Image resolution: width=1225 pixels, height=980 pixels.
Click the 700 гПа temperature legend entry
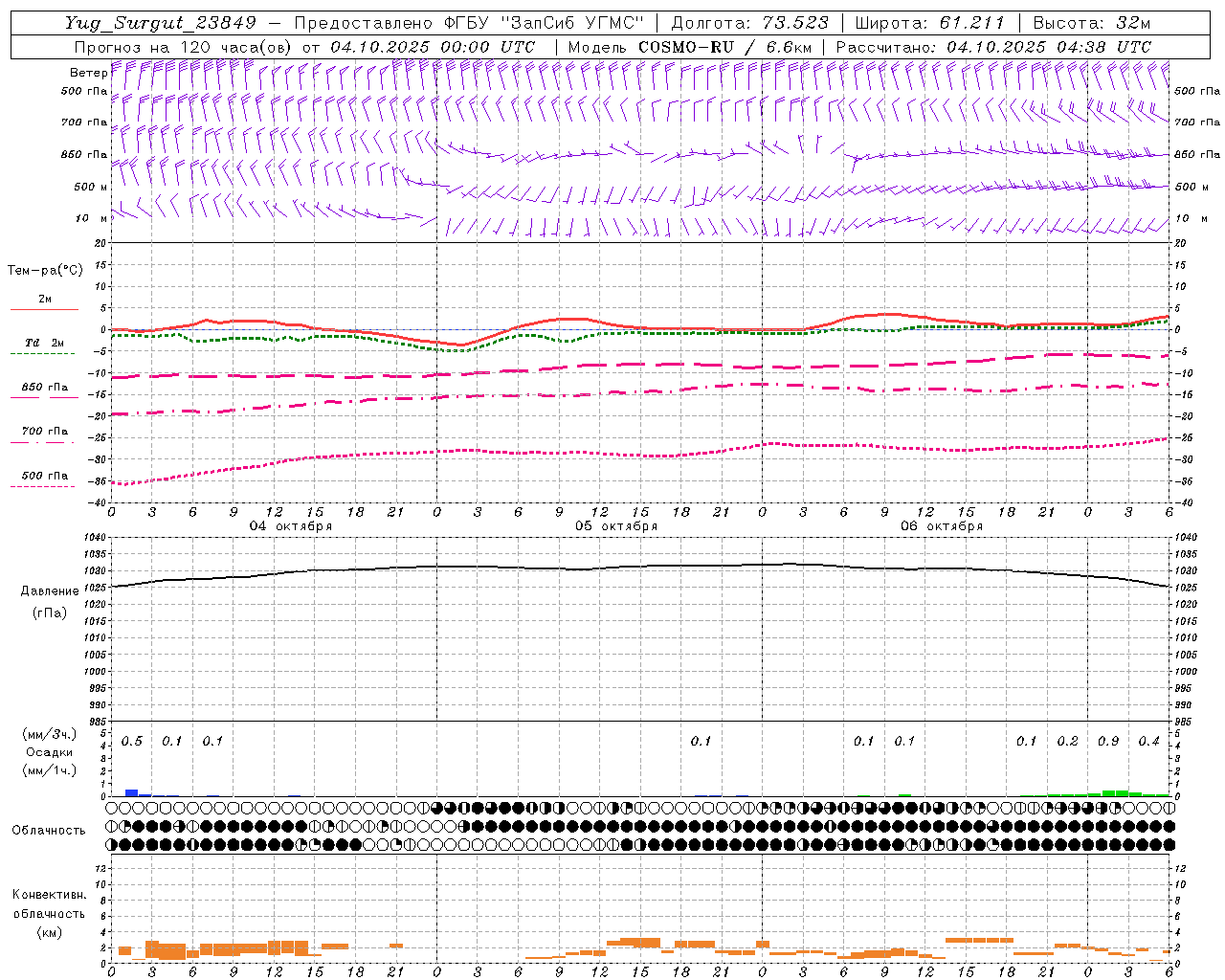coord(44,434)
